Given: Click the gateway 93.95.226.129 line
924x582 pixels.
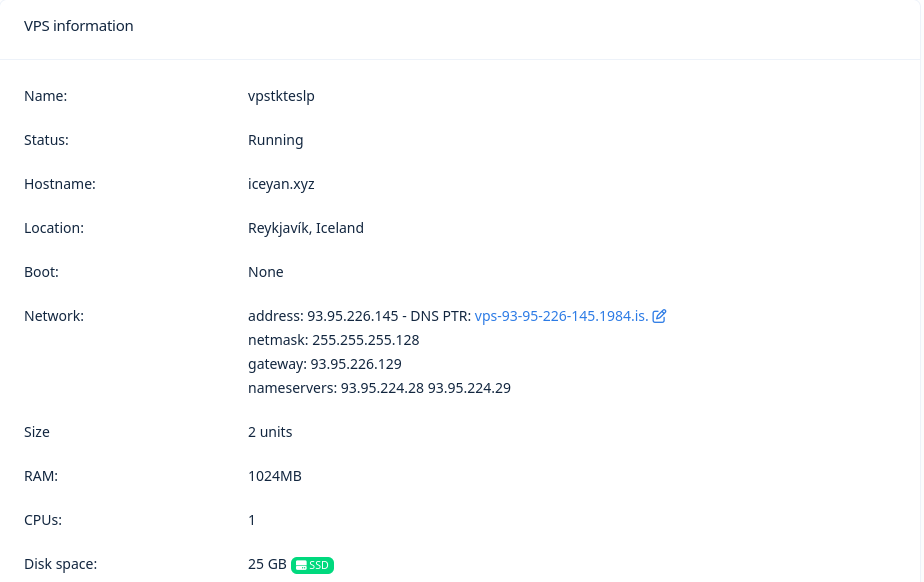Looking at the screenshot, I should pyautogui.click(x=324, y=364).
